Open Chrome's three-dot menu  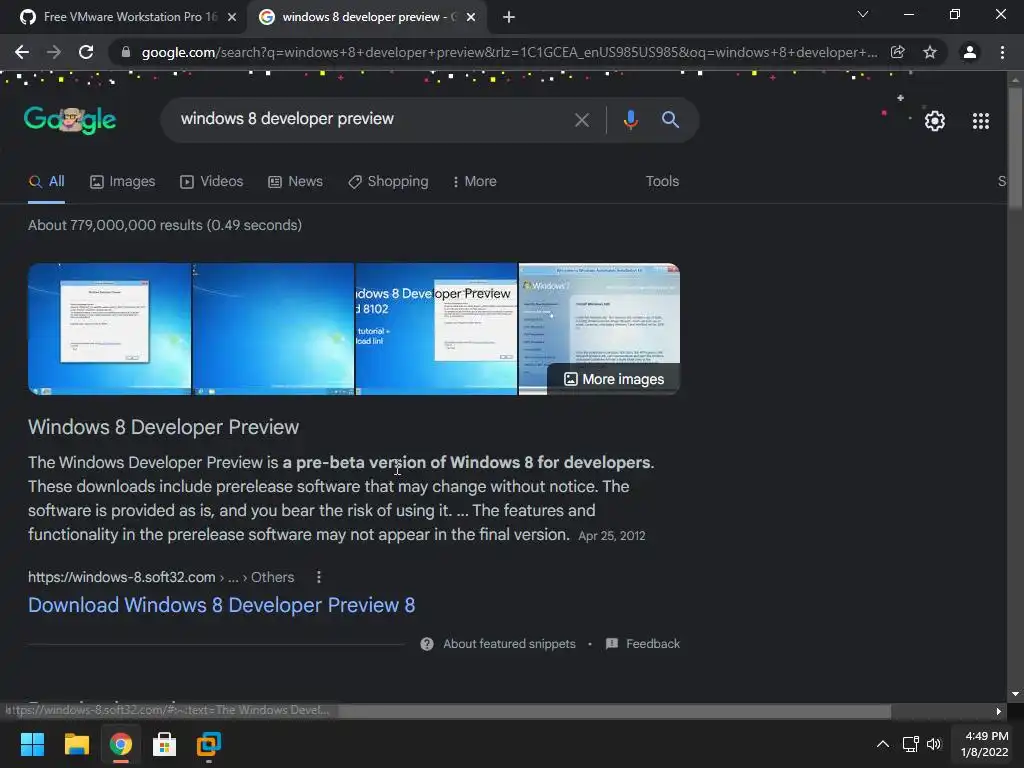tap(1002, 52)
